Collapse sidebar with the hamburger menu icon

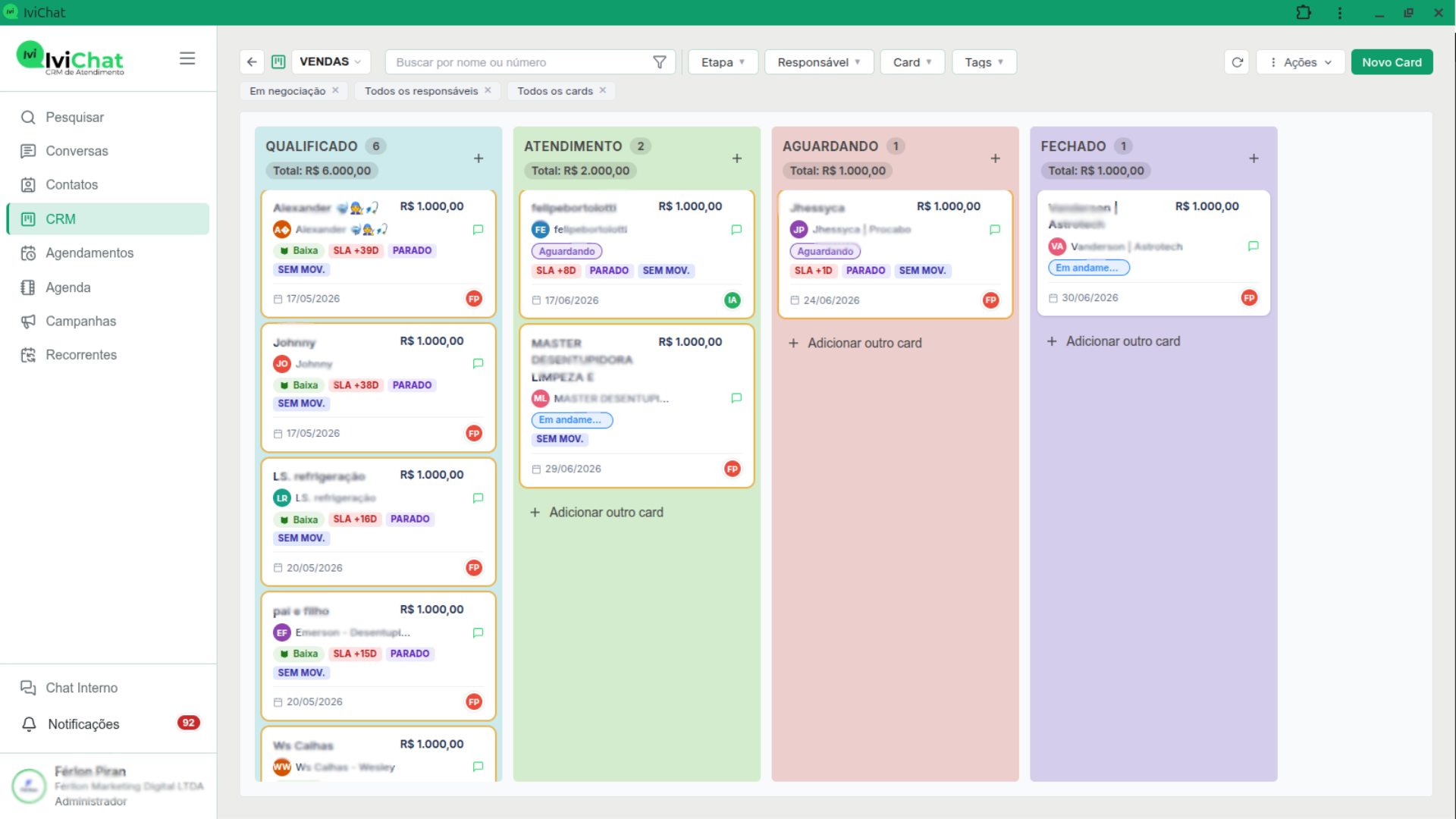point(187,58)
